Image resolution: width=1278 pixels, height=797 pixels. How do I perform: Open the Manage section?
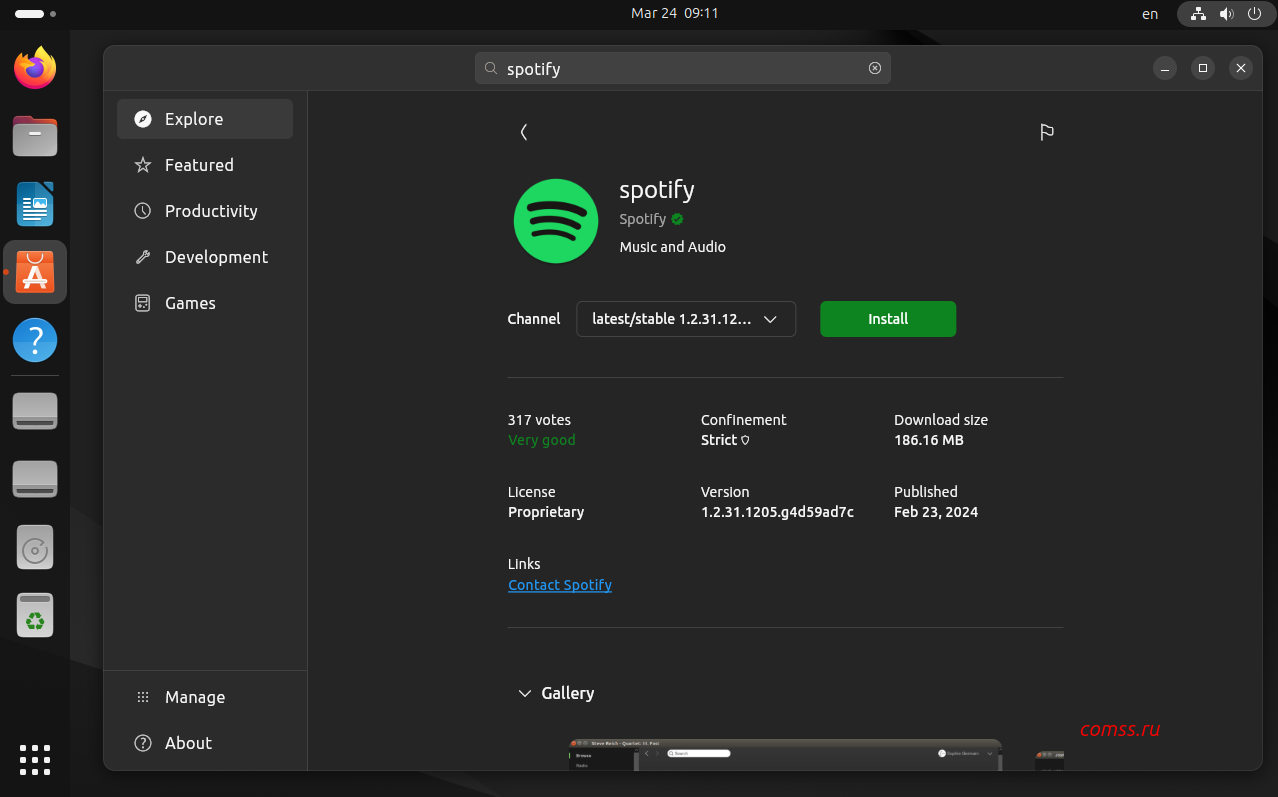click(x=195, y=697)
